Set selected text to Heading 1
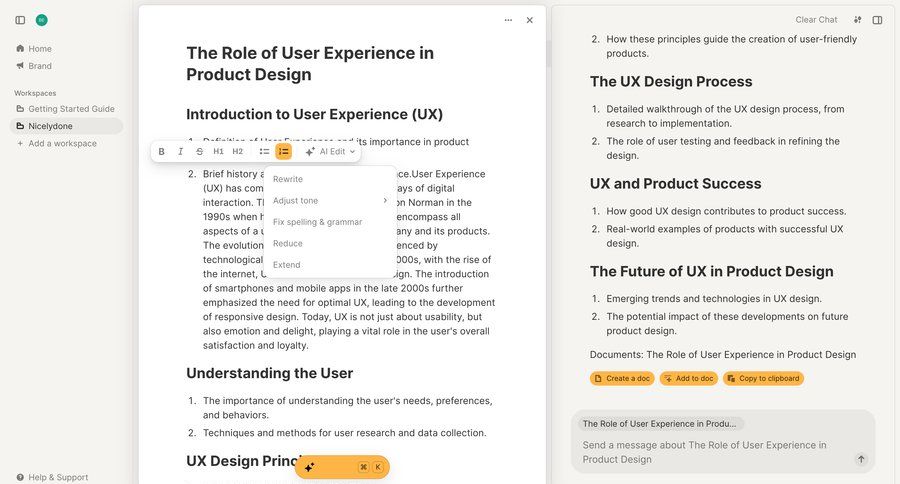The height and width of the screenshot is (484, 900). [x=218, y=152]
